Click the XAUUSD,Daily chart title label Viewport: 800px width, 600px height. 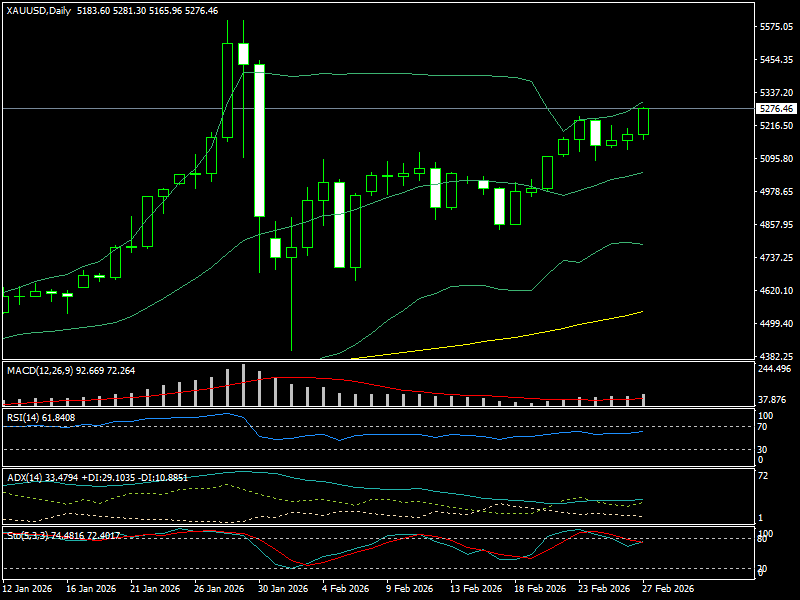point(38,10)
